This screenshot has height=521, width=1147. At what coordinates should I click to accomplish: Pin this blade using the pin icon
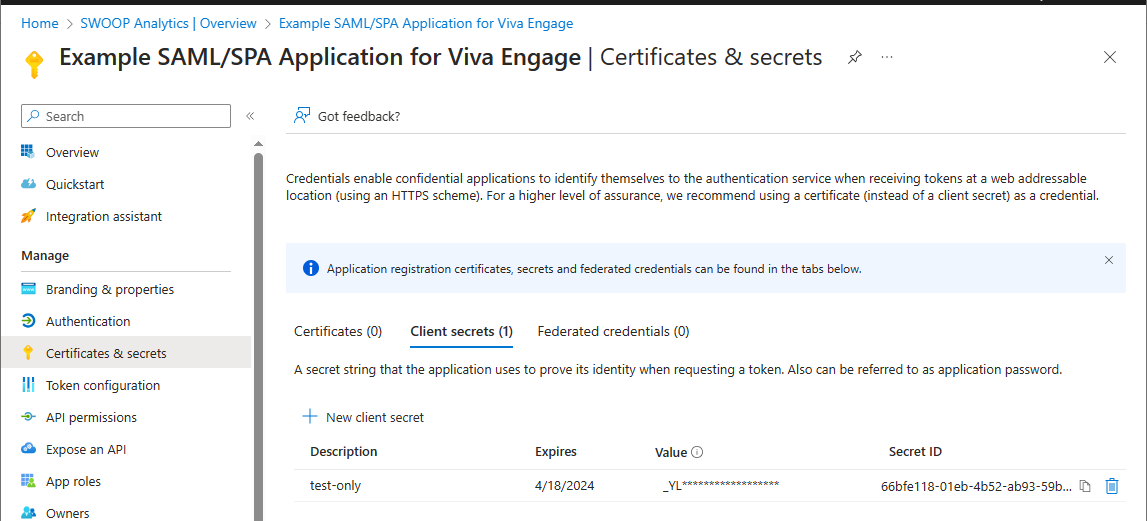[x=854, y=58]
